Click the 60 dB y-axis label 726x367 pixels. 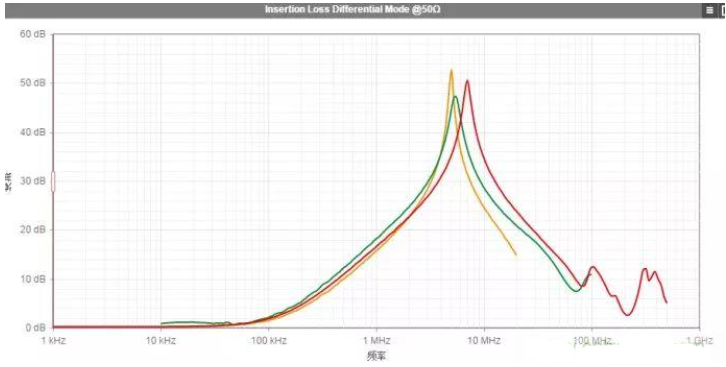click(33, 35)
